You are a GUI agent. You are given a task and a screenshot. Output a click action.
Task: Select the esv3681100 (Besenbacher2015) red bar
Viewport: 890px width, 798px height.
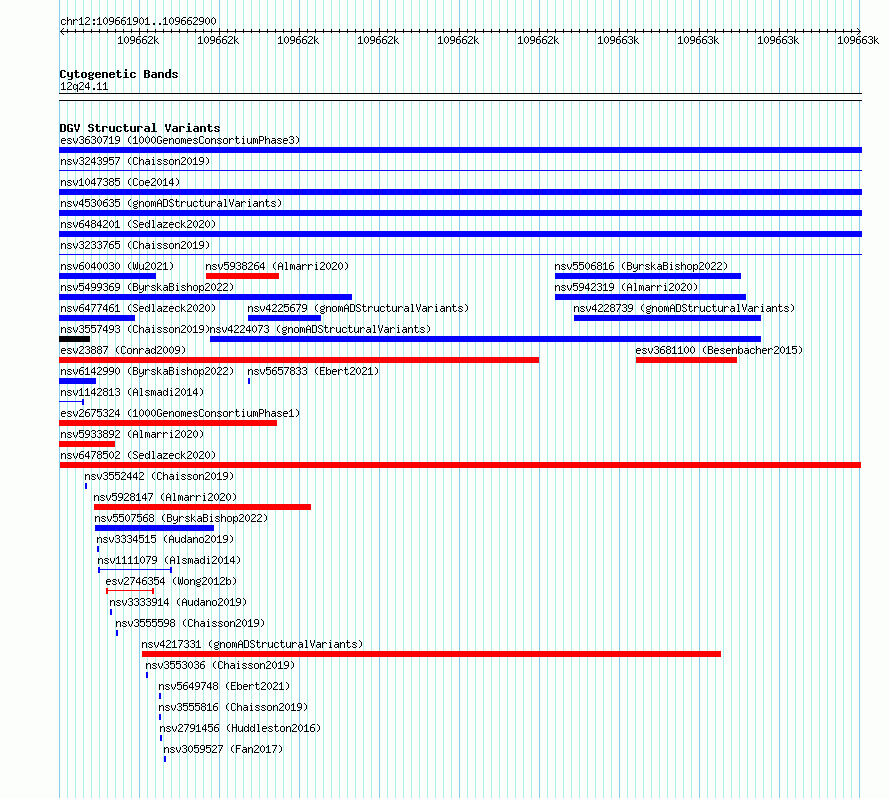(x=686, y=360)
